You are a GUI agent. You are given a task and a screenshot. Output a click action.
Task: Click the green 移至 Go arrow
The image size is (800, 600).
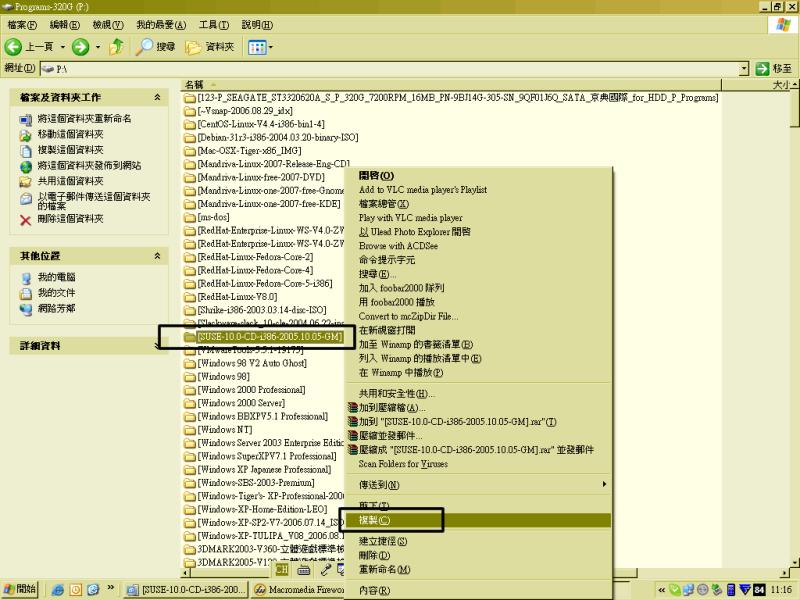click(x=762, y=68)
